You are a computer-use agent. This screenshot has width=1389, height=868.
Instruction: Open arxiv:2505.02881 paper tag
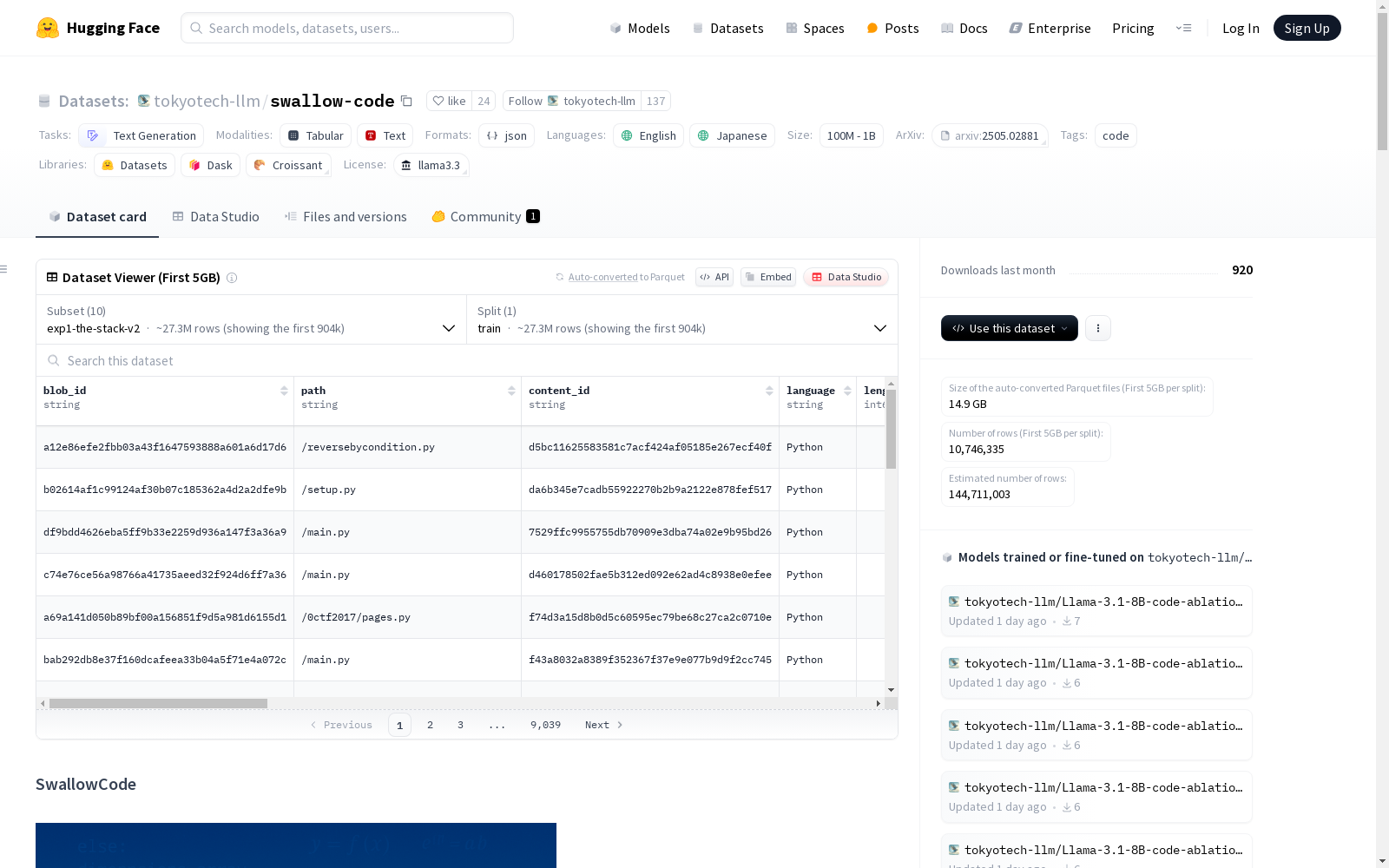[x=990, y=135]
